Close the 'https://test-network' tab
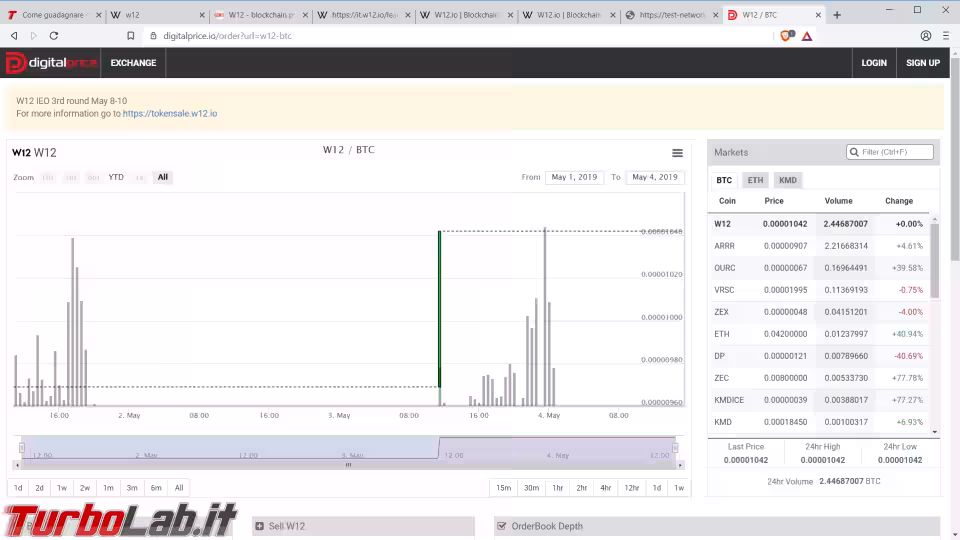Screen dimensions: 960x540 (716, 15)
